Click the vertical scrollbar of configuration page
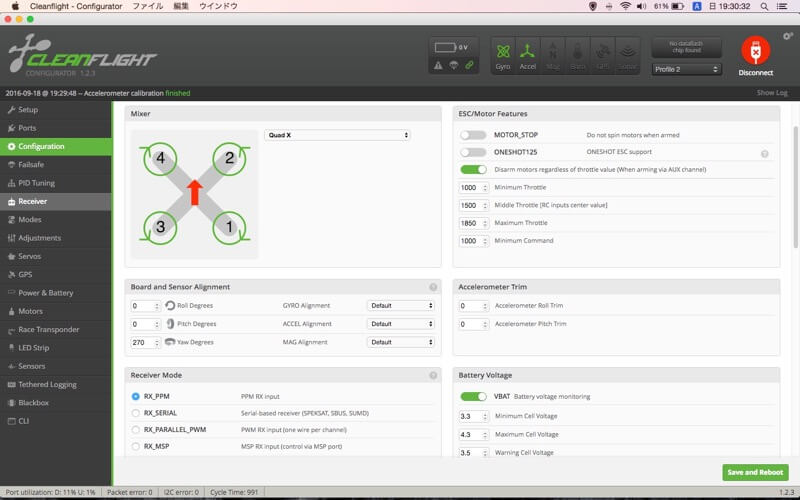The image size is (800, 500). click(795, 186)
